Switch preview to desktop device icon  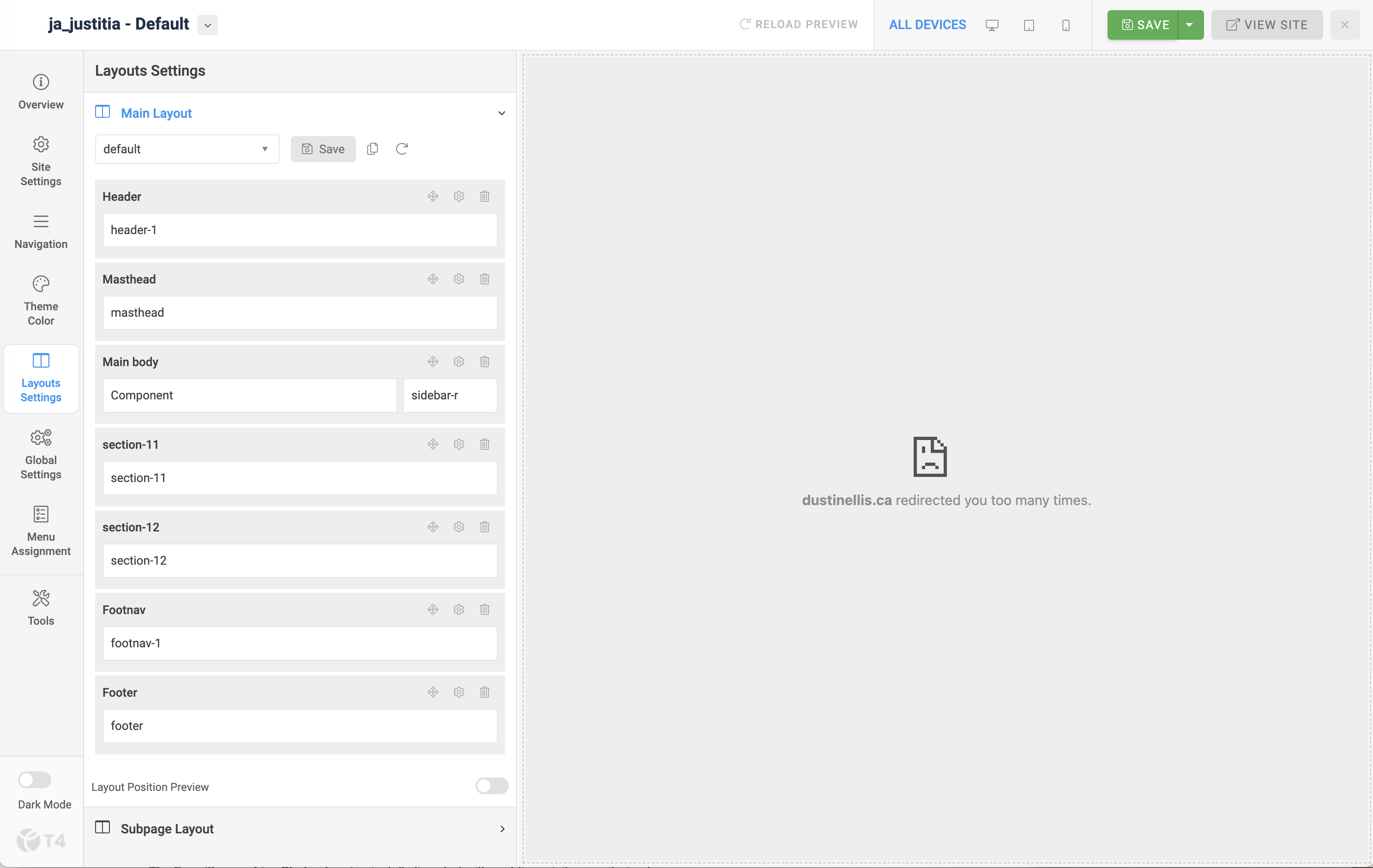[x=992, y=25]
